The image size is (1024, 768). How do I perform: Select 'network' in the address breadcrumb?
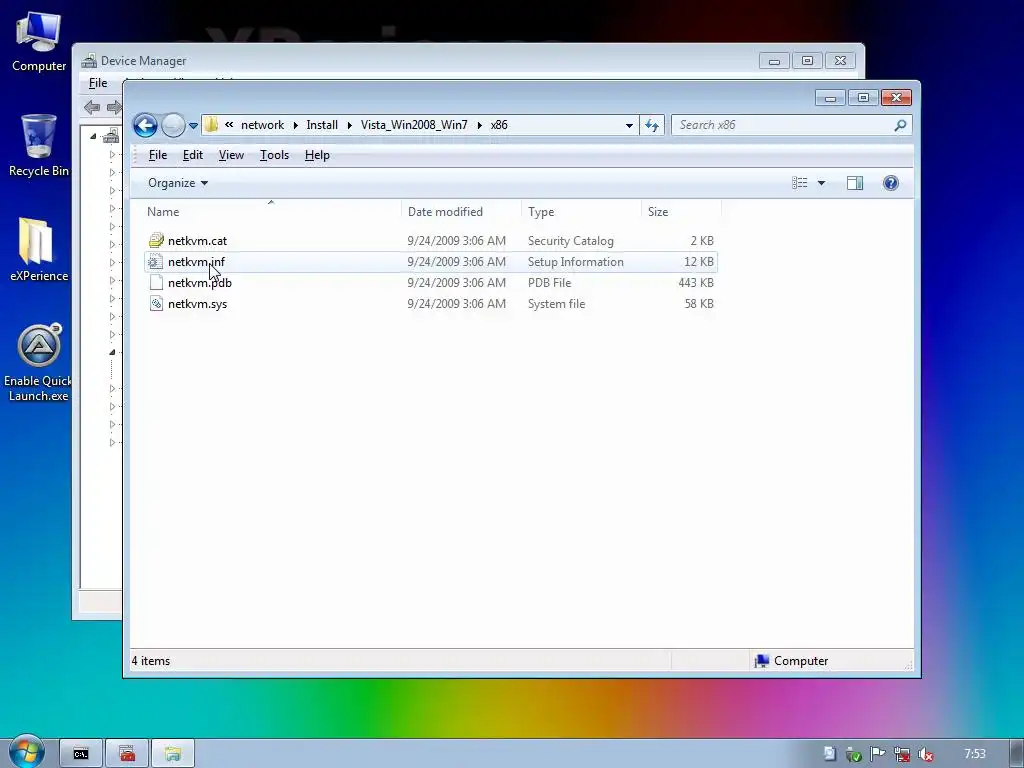tap(263, 125)
